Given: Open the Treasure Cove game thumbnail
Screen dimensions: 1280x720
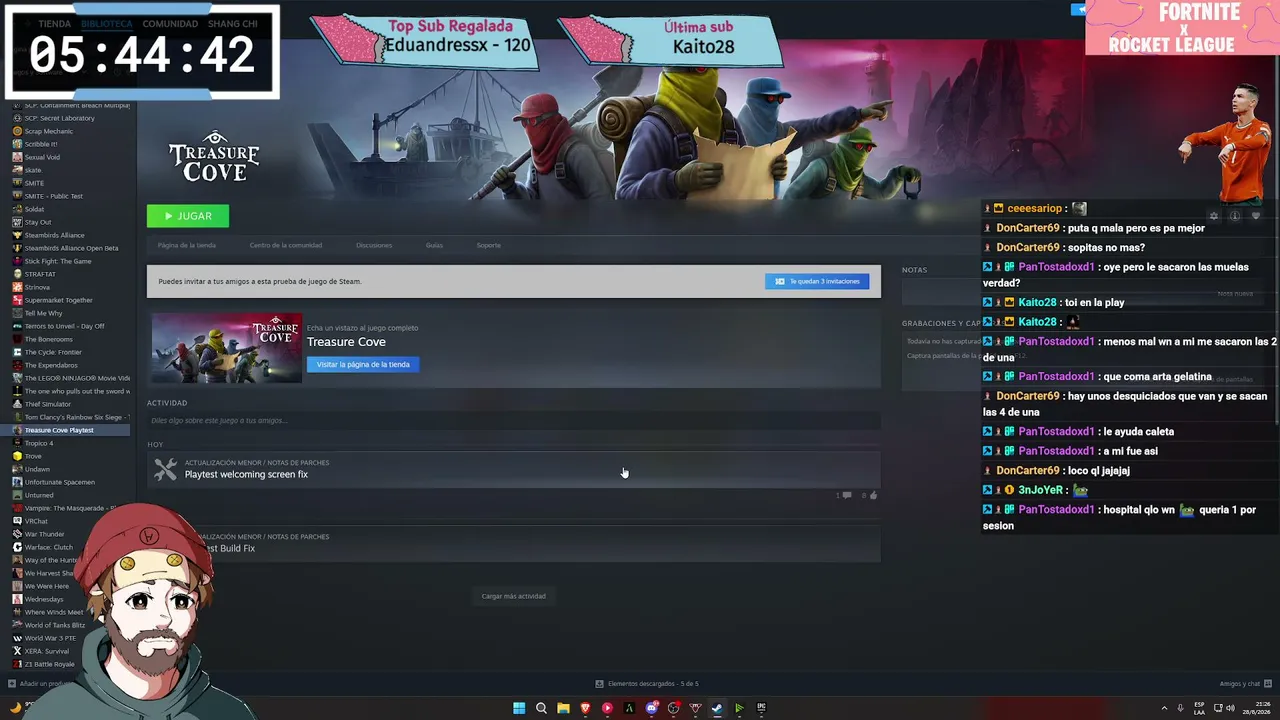Looking at the screenshot, I should pyautogui.click(x=226, y=348).
